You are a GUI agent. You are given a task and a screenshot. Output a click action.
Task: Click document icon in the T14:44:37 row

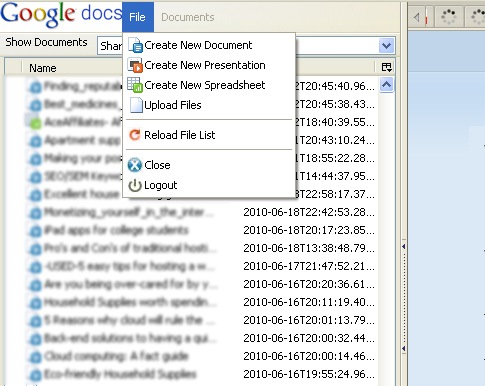click(35, 177)
